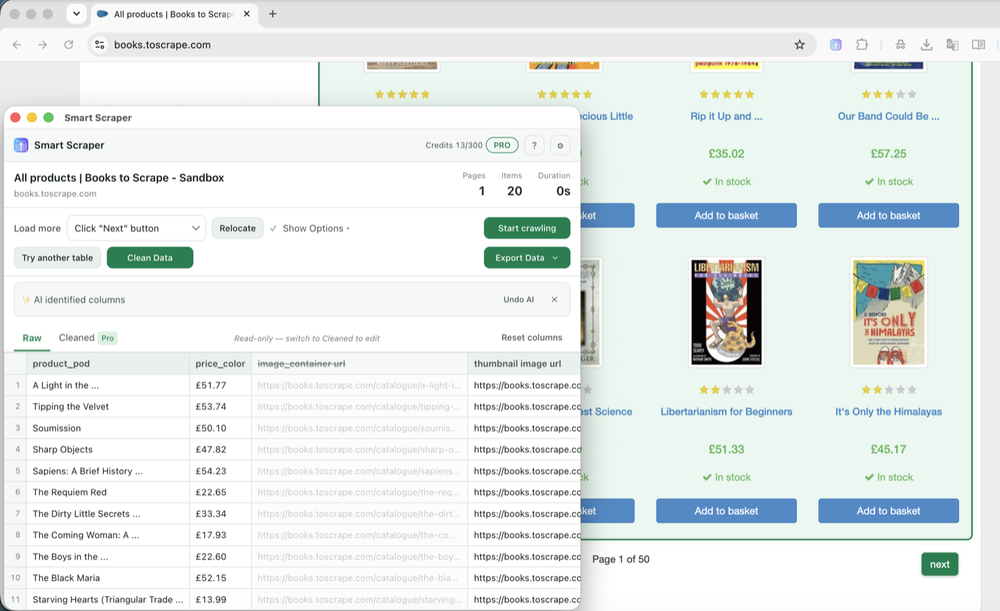Switch to the Raw tab

click(32, 338)
